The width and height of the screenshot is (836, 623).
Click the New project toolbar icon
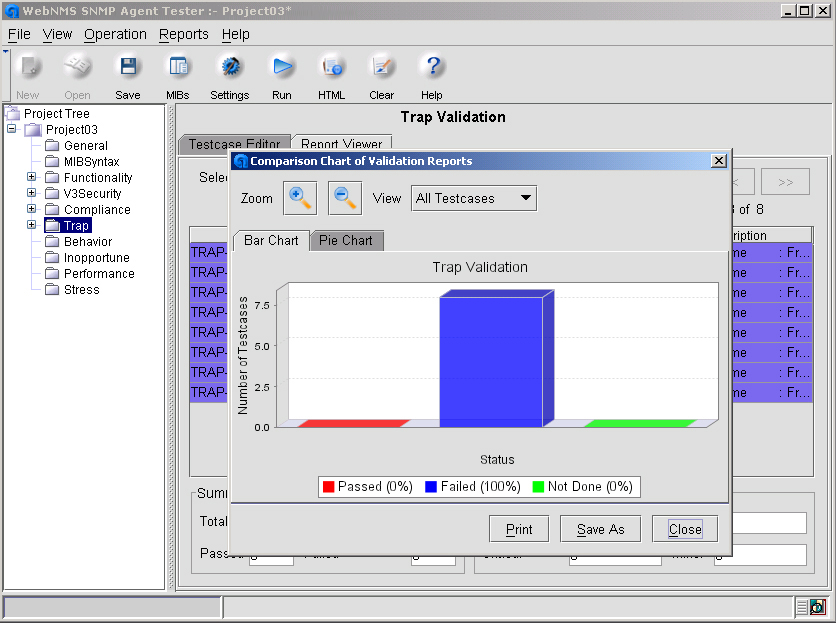[28, 67]
